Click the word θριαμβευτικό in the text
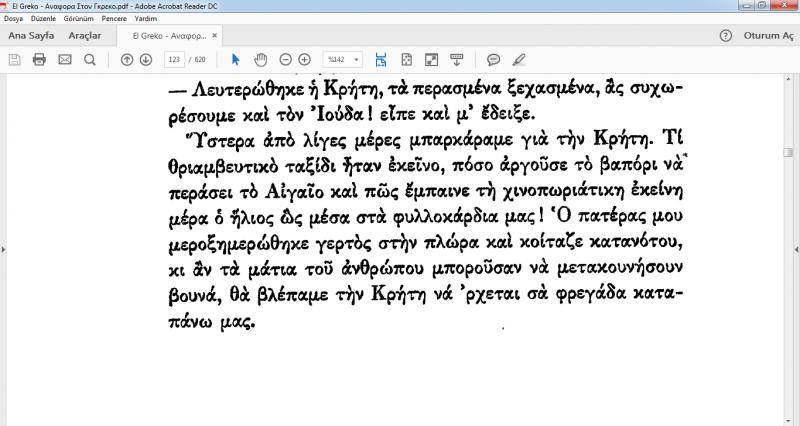800x426 pixels. coord(223,167)
